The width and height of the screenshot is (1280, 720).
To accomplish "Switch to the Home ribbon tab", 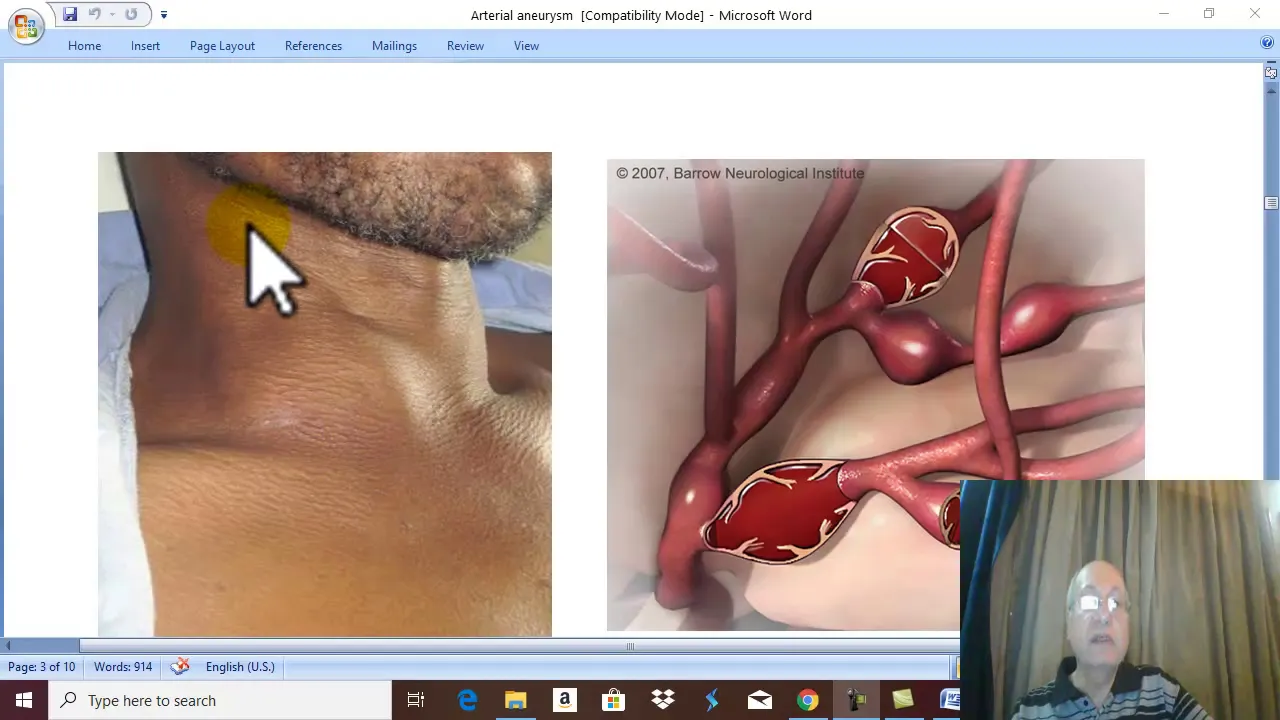I will 84,46.
